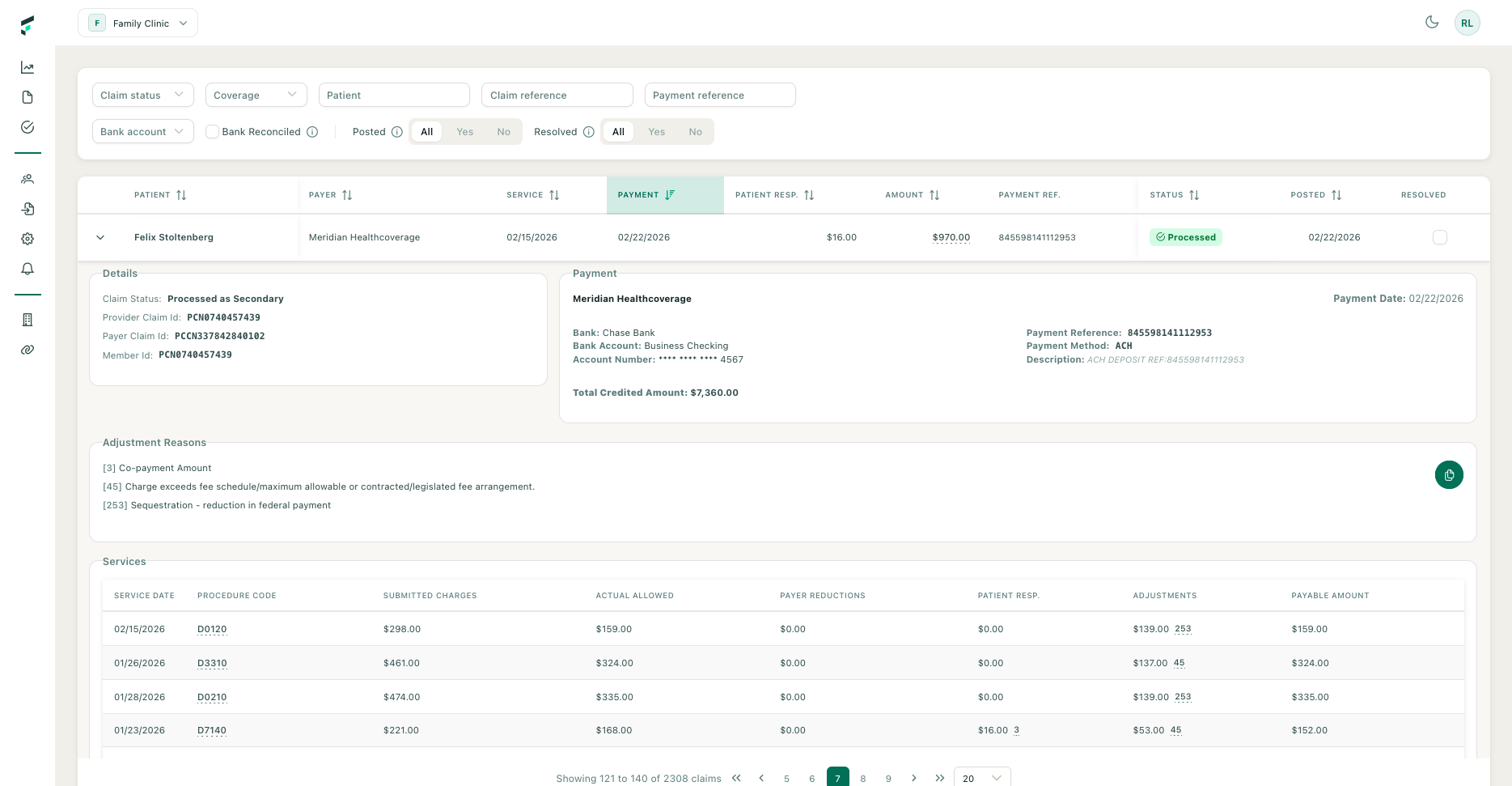Open the patients icon in sidebar
Viewport: 1512px width, 786px height.
(27, 179)
